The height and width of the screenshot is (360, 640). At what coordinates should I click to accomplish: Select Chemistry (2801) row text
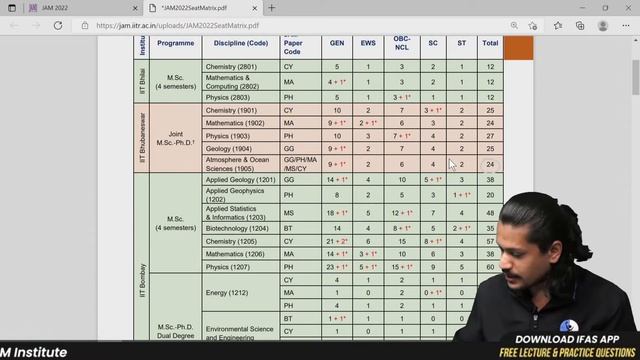(x=231, y=67)
